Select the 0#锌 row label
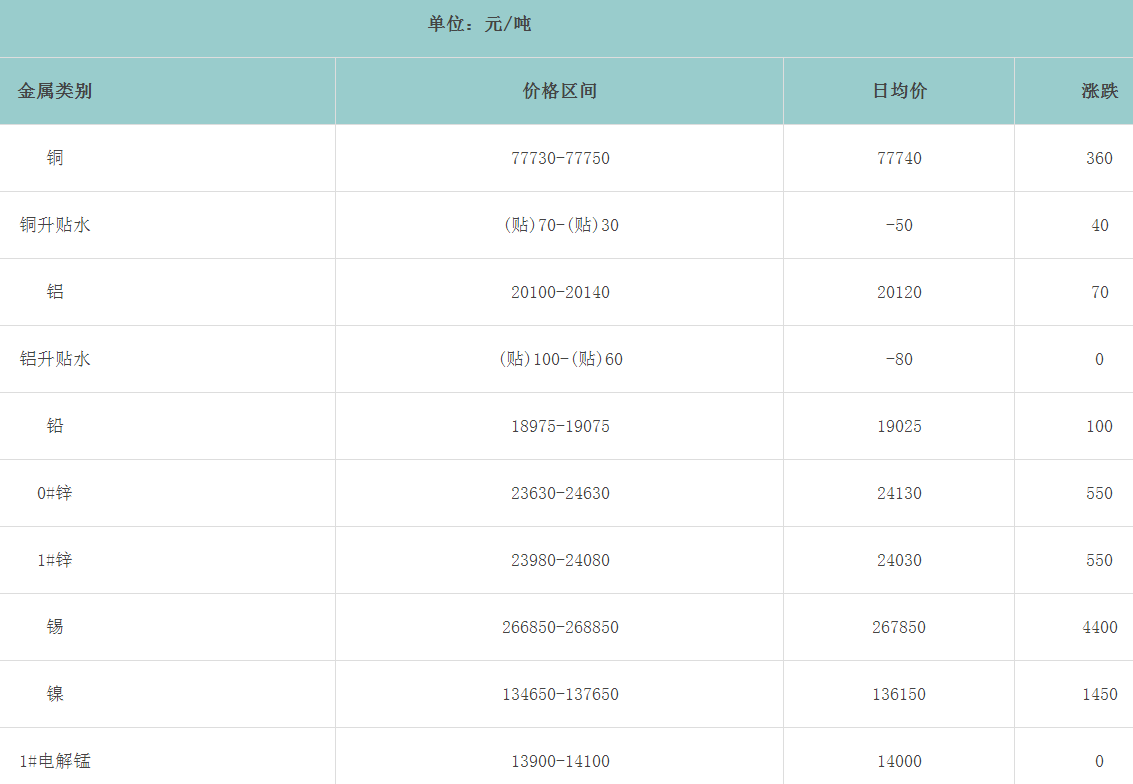 pos(55,493)
